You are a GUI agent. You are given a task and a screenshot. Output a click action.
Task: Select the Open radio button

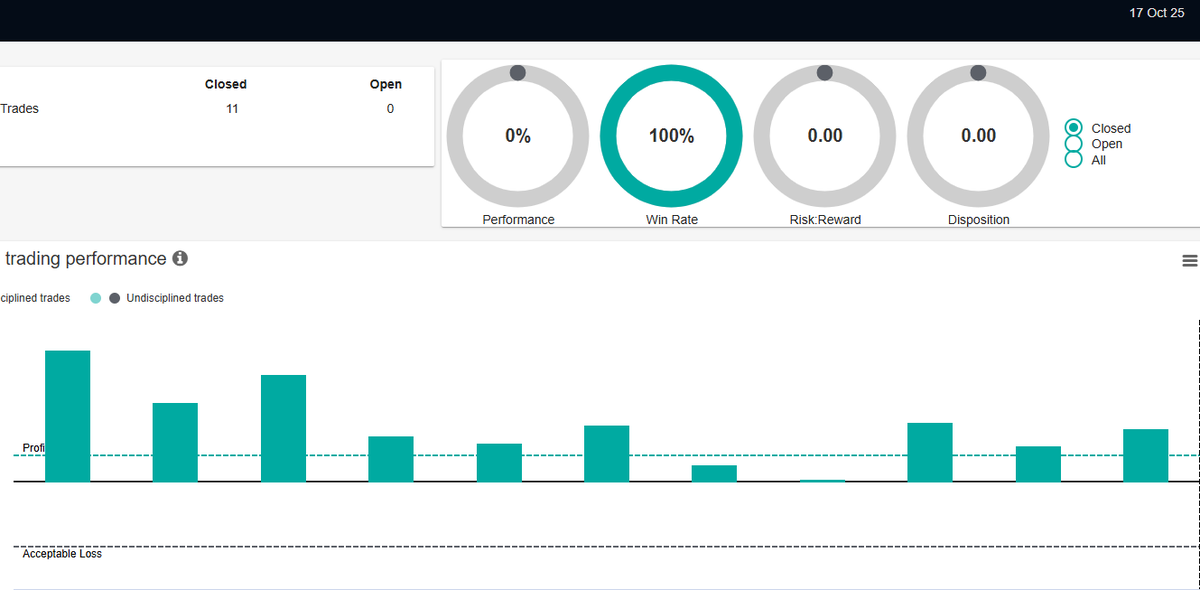tap(1074, 144)
